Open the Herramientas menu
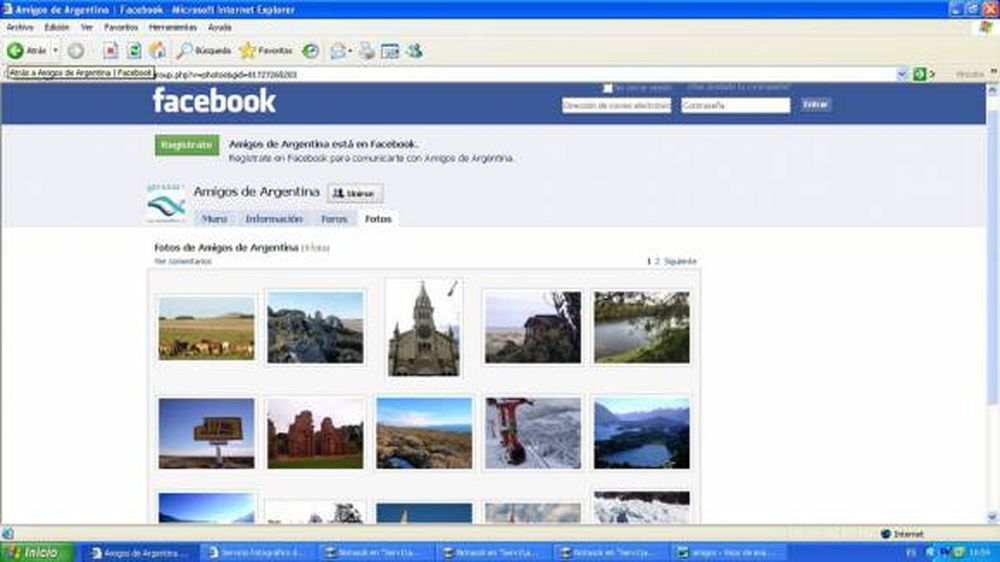Viewport: 1000px width, 562px height. pyautogui.click(x=172, y=27)
